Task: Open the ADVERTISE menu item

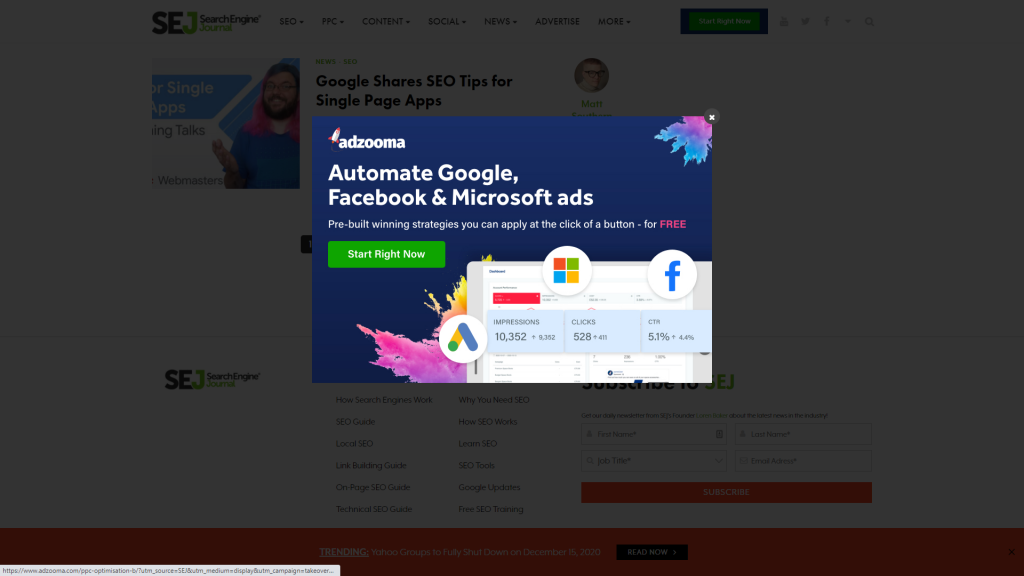Action: (x=557, y=22)
